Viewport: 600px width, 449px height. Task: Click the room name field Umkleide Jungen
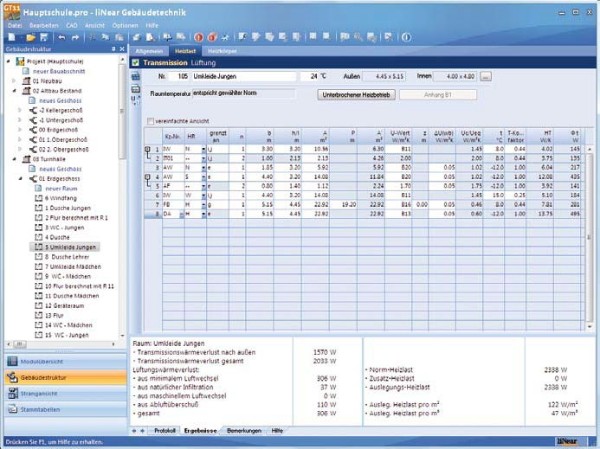[244, 76]
